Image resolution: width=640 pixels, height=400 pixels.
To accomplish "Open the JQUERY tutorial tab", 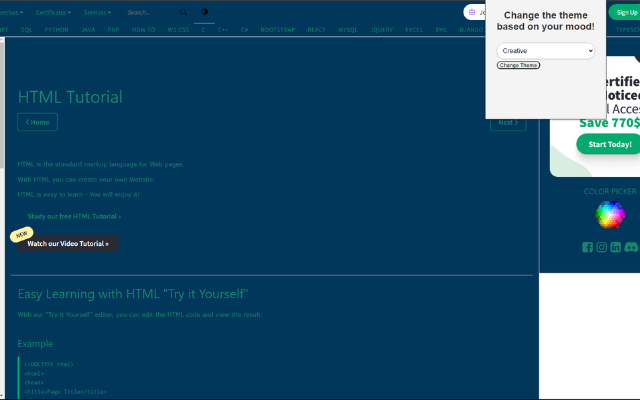I will 382,30.
